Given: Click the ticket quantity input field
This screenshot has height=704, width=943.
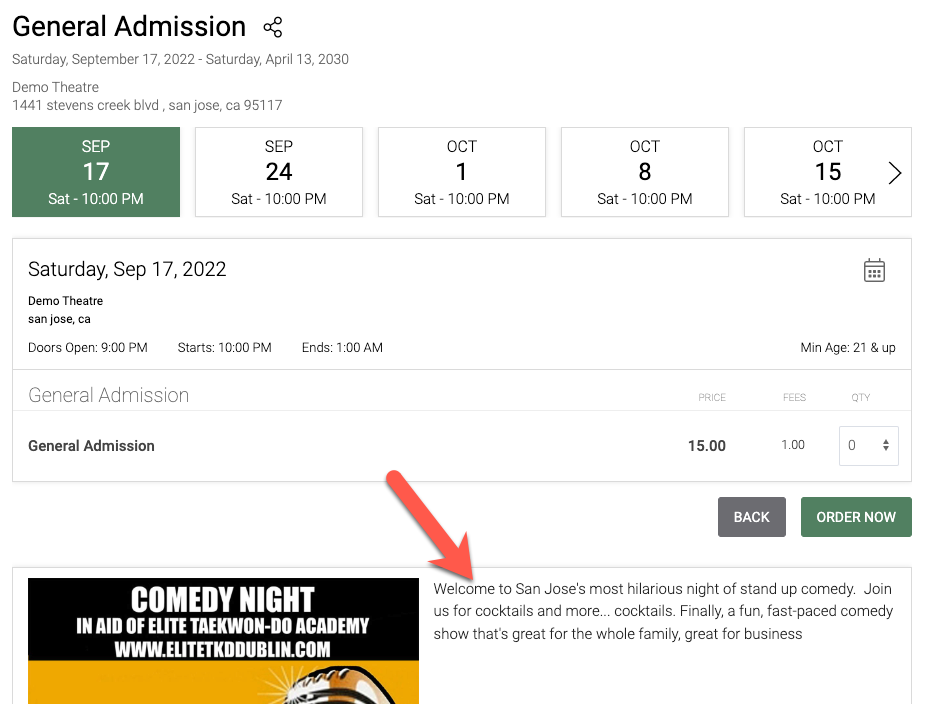Looking at the screenshot, I should tap(868, 445).
